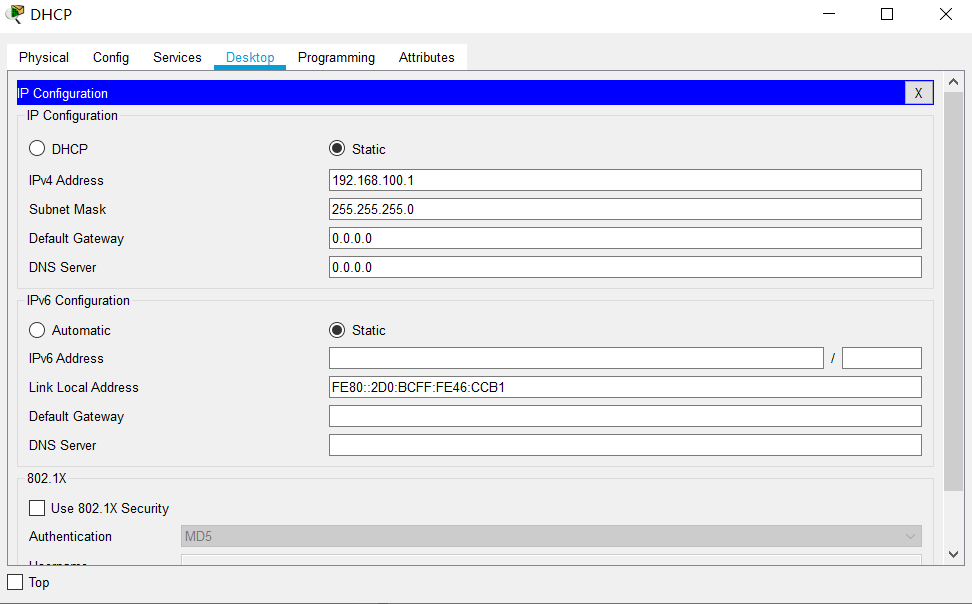Open the Programming tab
The image size is (972, 604).
click(x=336, y=57)
